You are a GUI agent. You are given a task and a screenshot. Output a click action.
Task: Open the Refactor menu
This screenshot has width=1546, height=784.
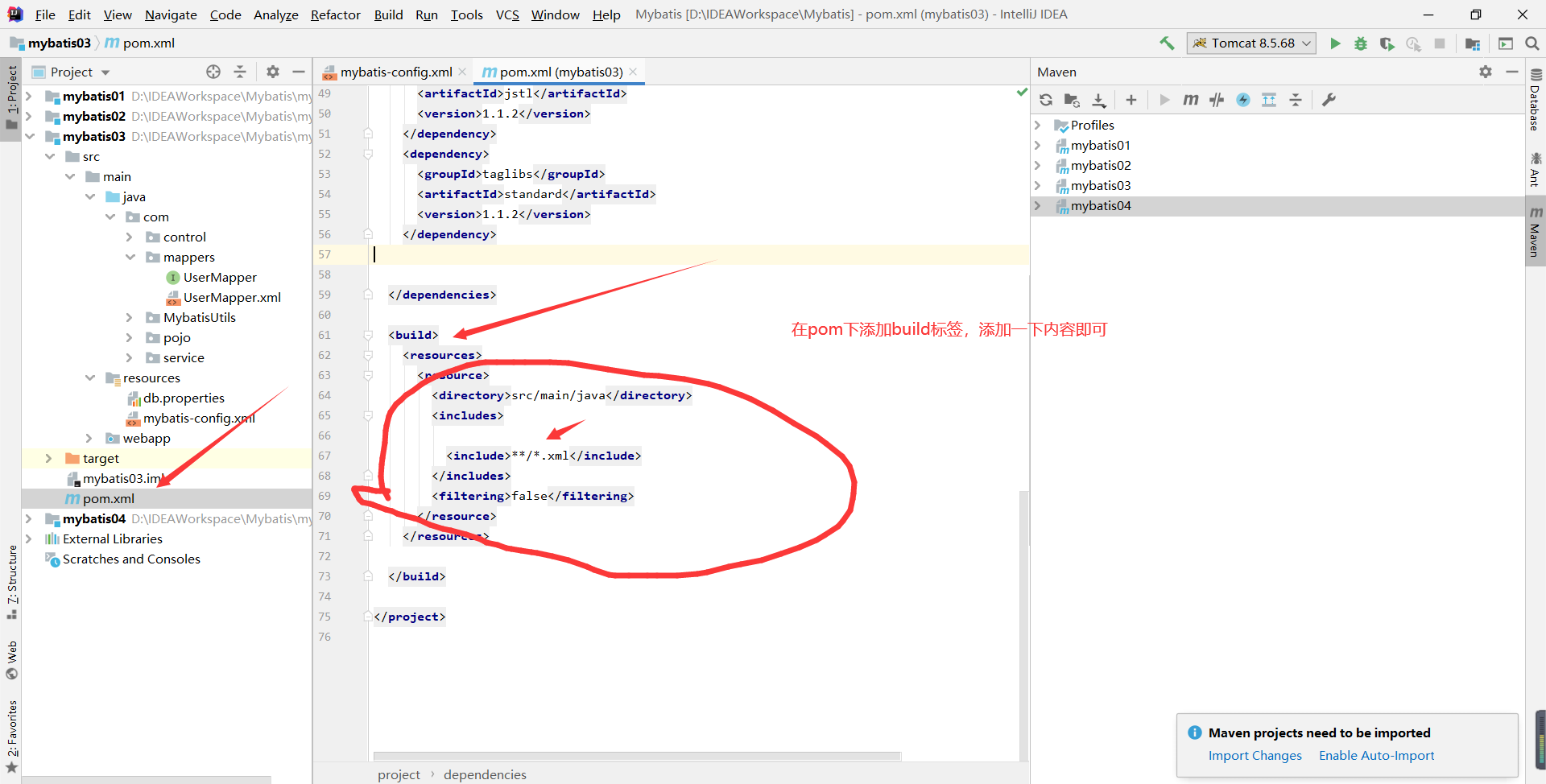click(335, 14)
